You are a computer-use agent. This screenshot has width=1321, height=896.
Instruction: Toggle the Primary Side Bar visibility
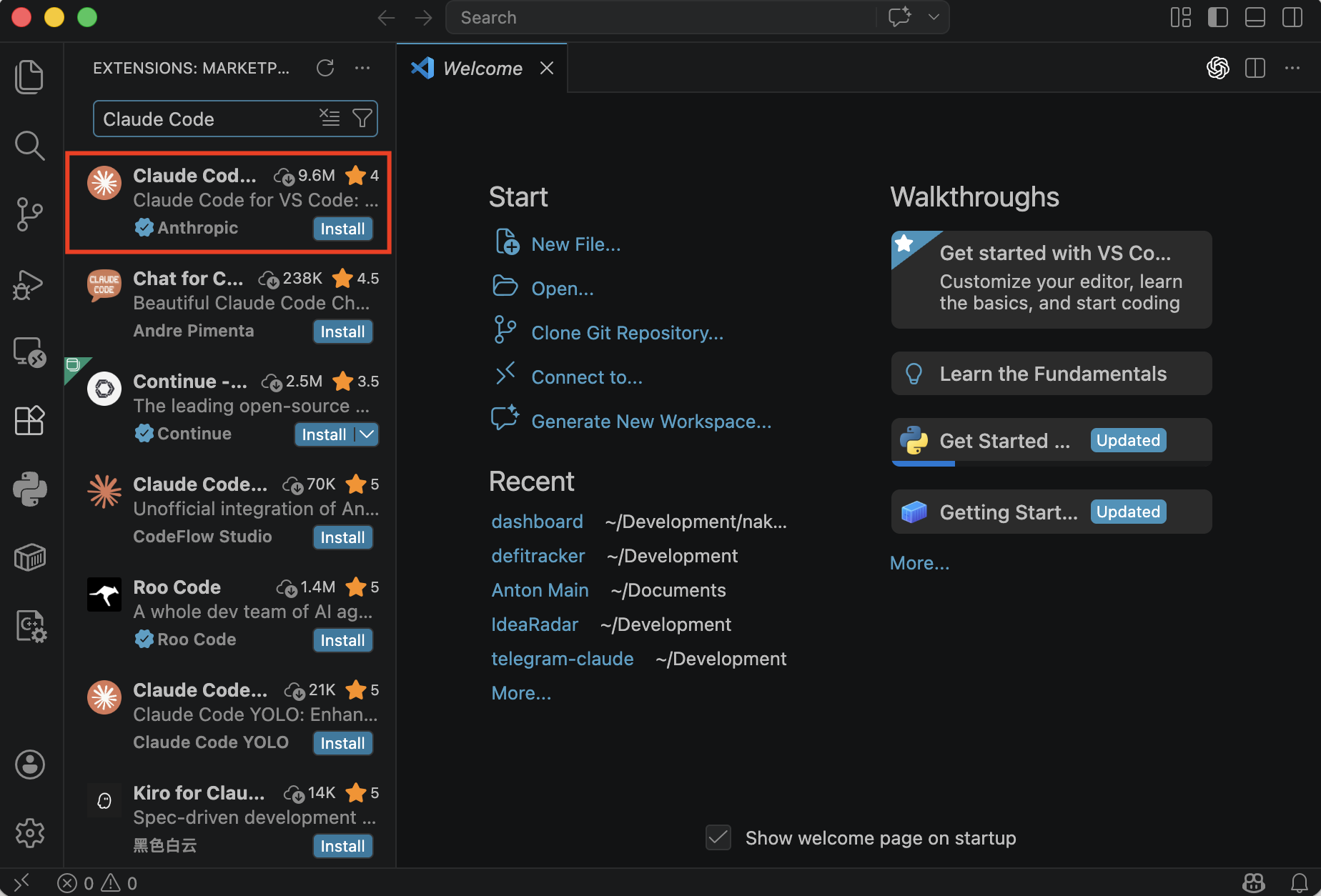[x=1217, y=17]
